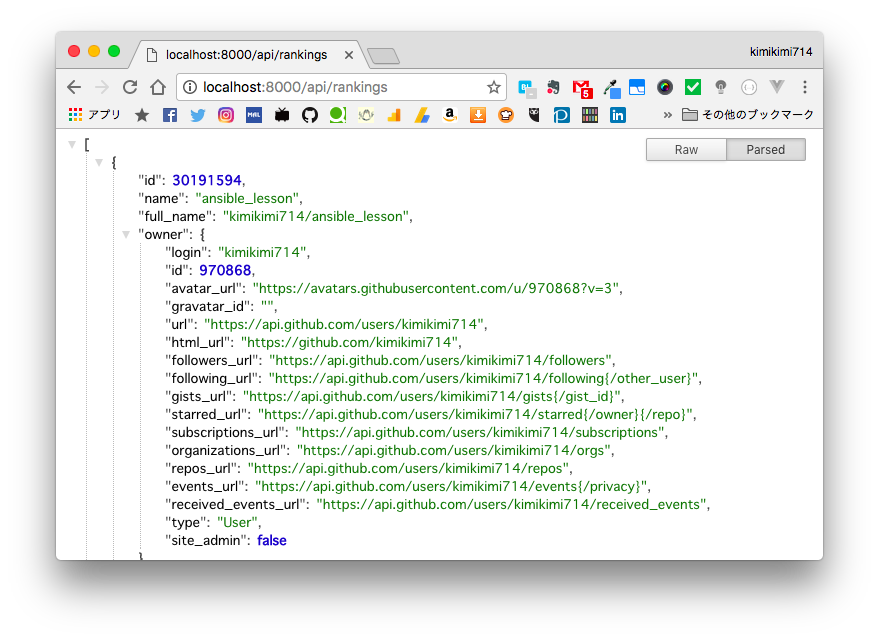Click the avatar_url link value
This screenshot has width=879, height=640.
pyautogui.click(x=436, y=288)
